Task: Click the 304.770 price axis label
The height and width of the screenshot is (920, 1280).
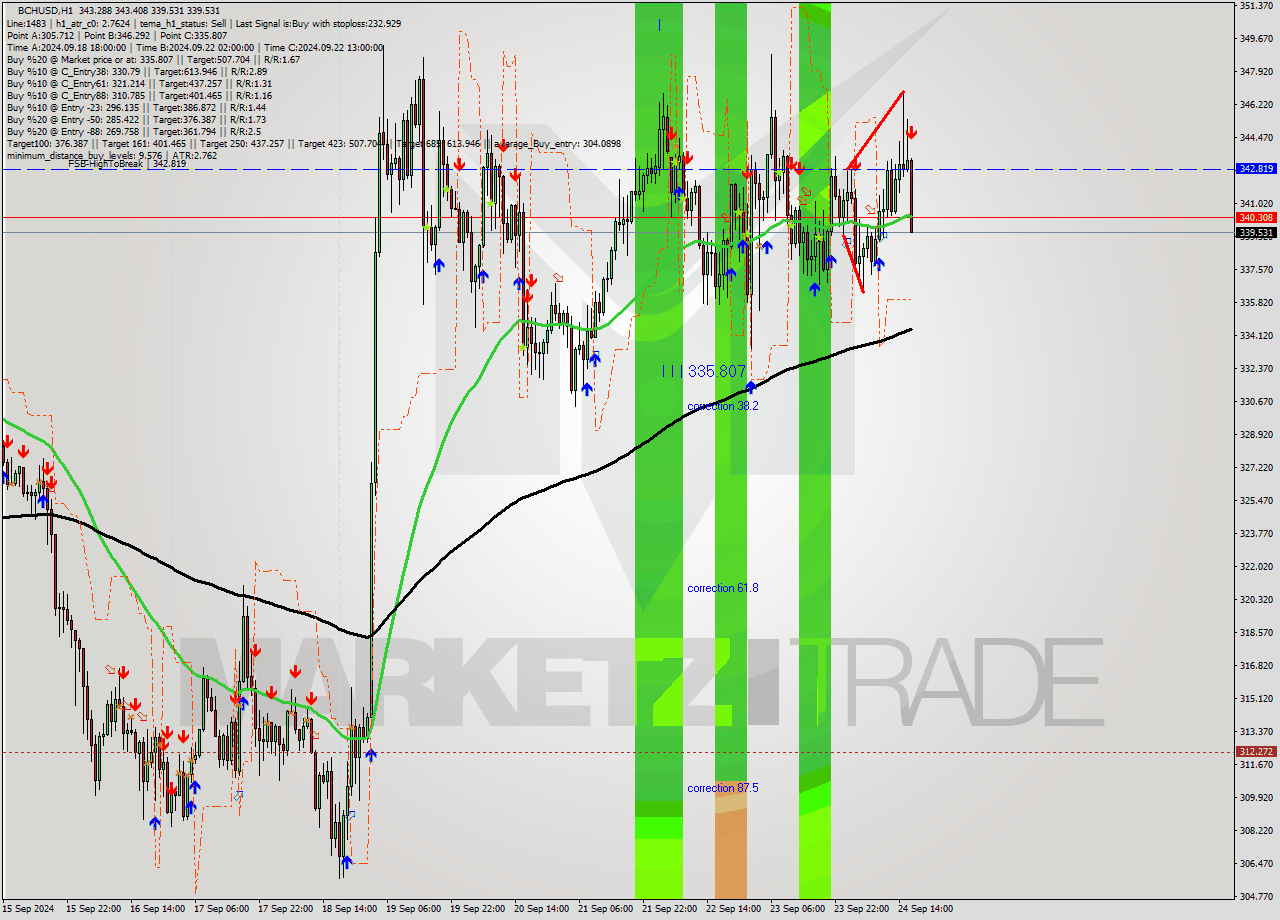Action: 1256,896
